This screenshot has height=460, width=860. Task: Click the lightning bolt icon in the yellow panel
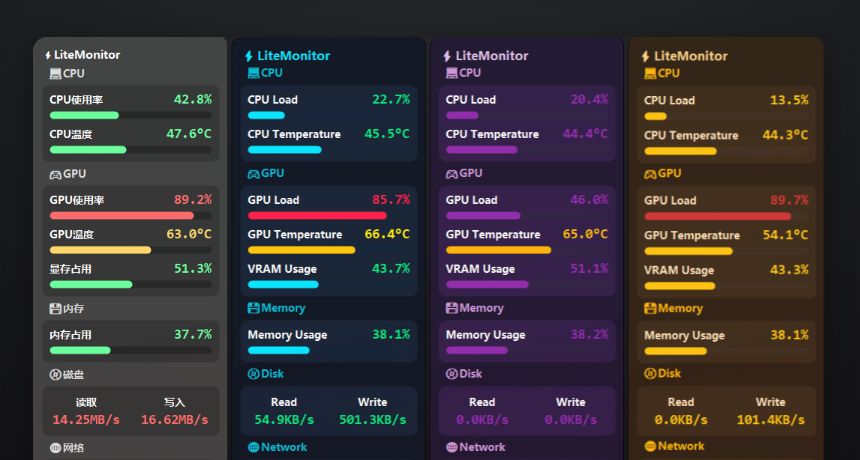(x=645, y=56)
